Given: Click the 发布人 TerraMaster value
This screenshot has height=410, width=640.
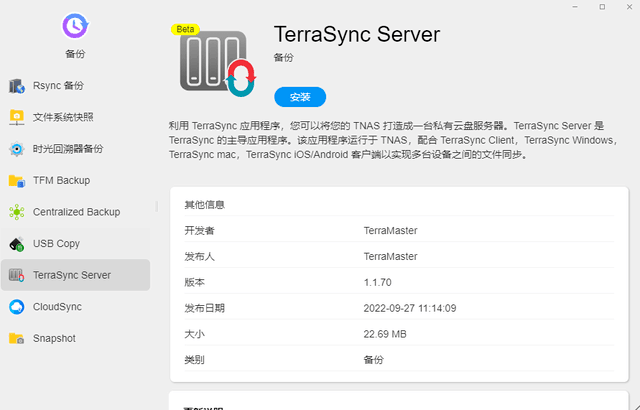Looking at the screenshot, I should point(391,257).
